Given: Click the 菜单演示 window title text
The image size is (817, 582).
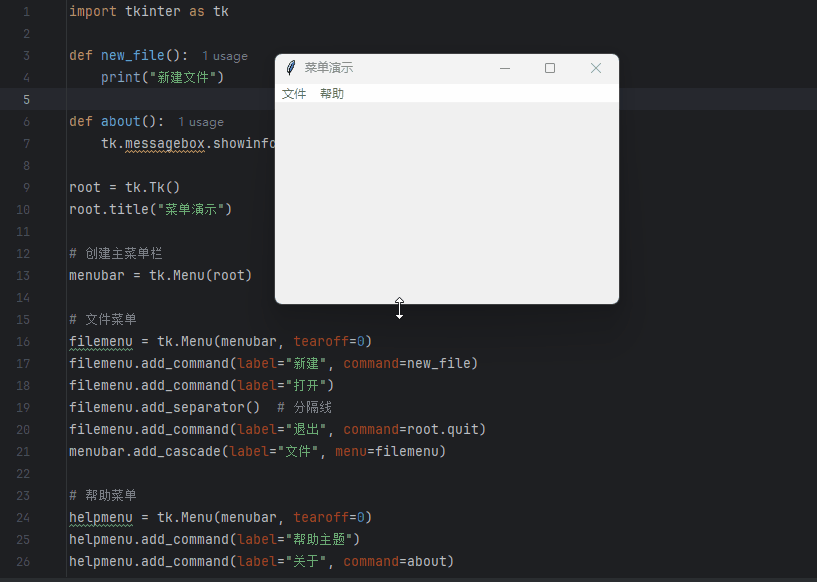Looking at the screenshot, I should tap(329, 68).
